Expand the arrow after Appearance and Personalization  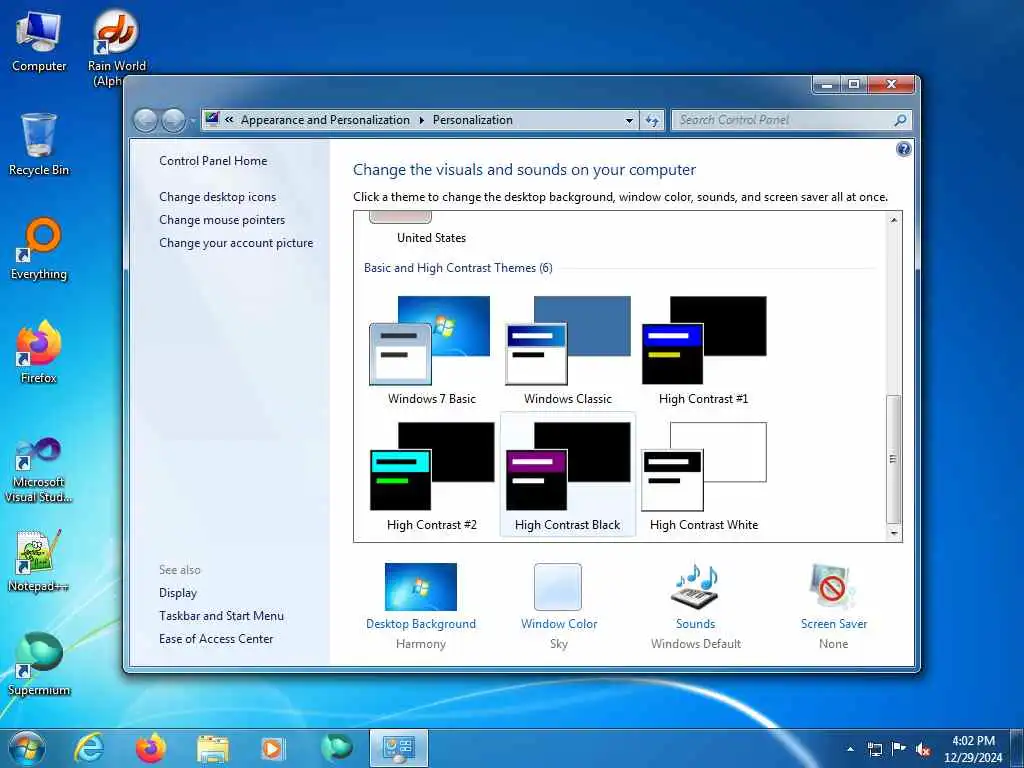[421, 120]
